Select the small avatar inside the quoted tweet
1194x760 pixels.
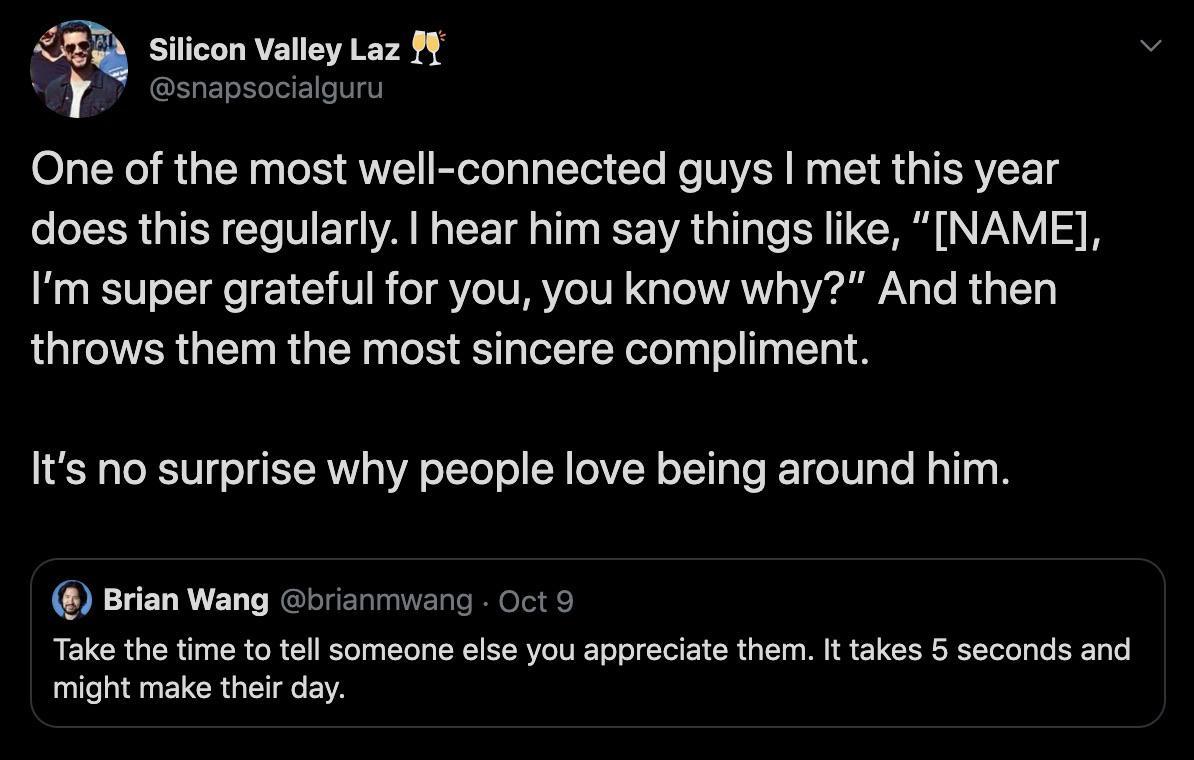coord(70,599)
